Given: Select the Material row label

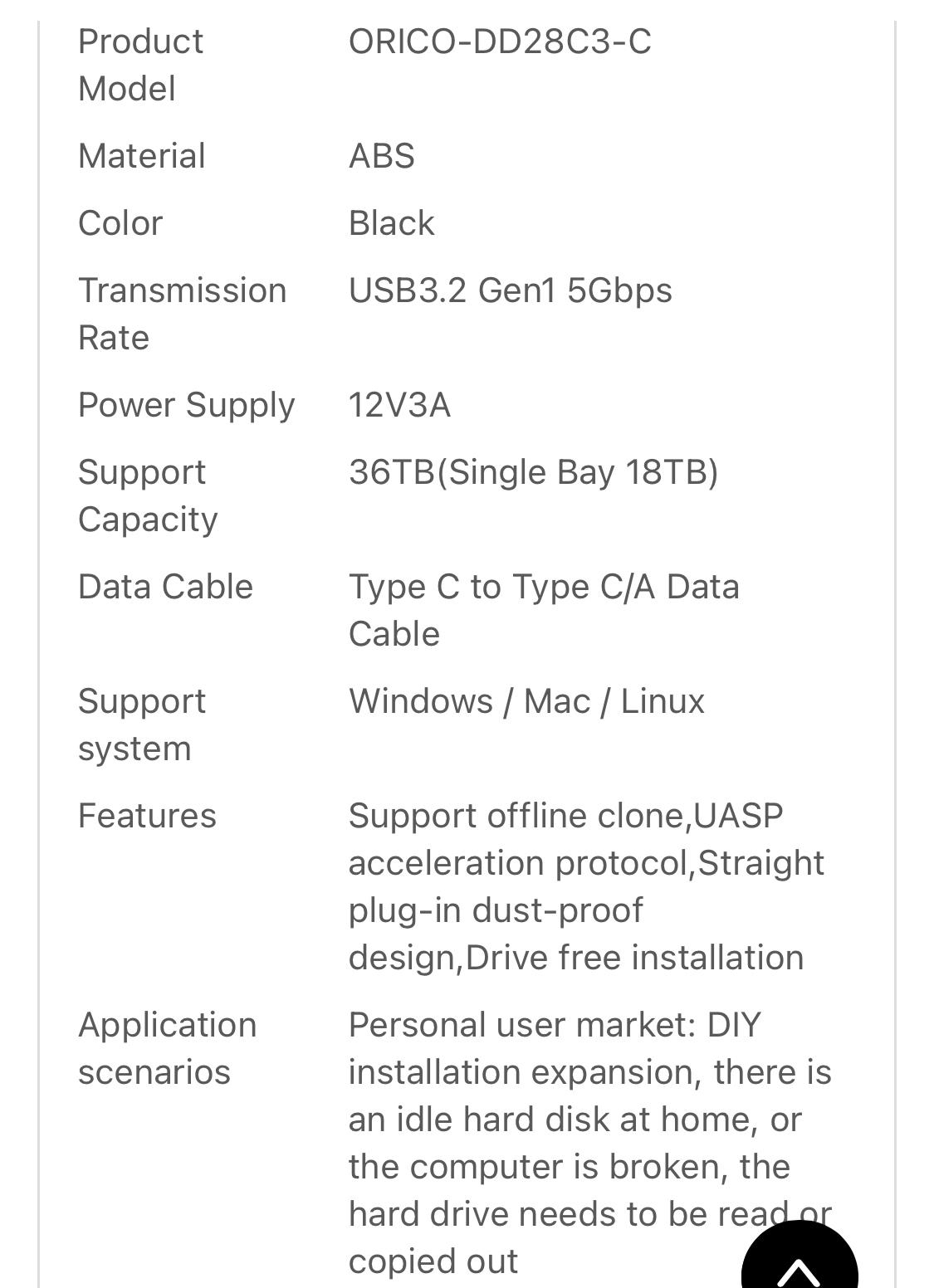Looking at the screenshot, I should pos(141,156).
